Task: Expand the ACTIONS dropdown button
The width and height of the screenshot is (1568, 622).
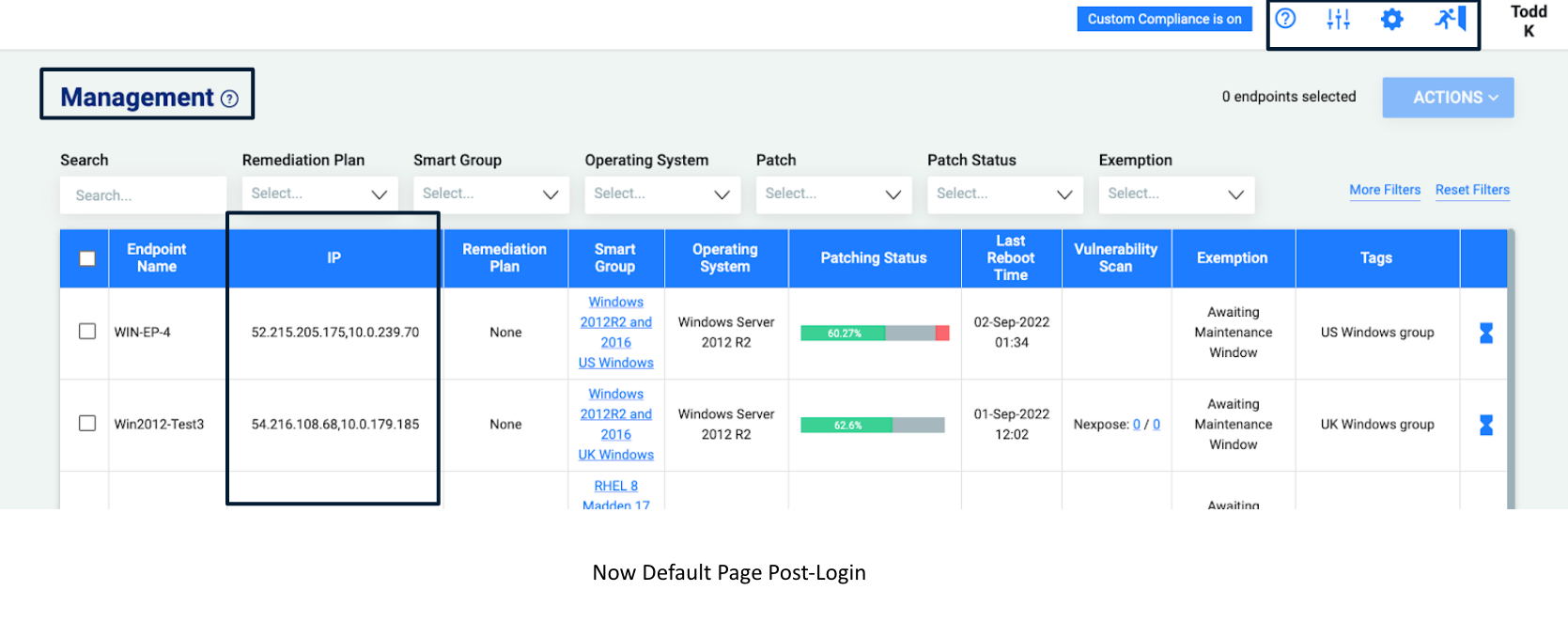Action: point(1448,98)
